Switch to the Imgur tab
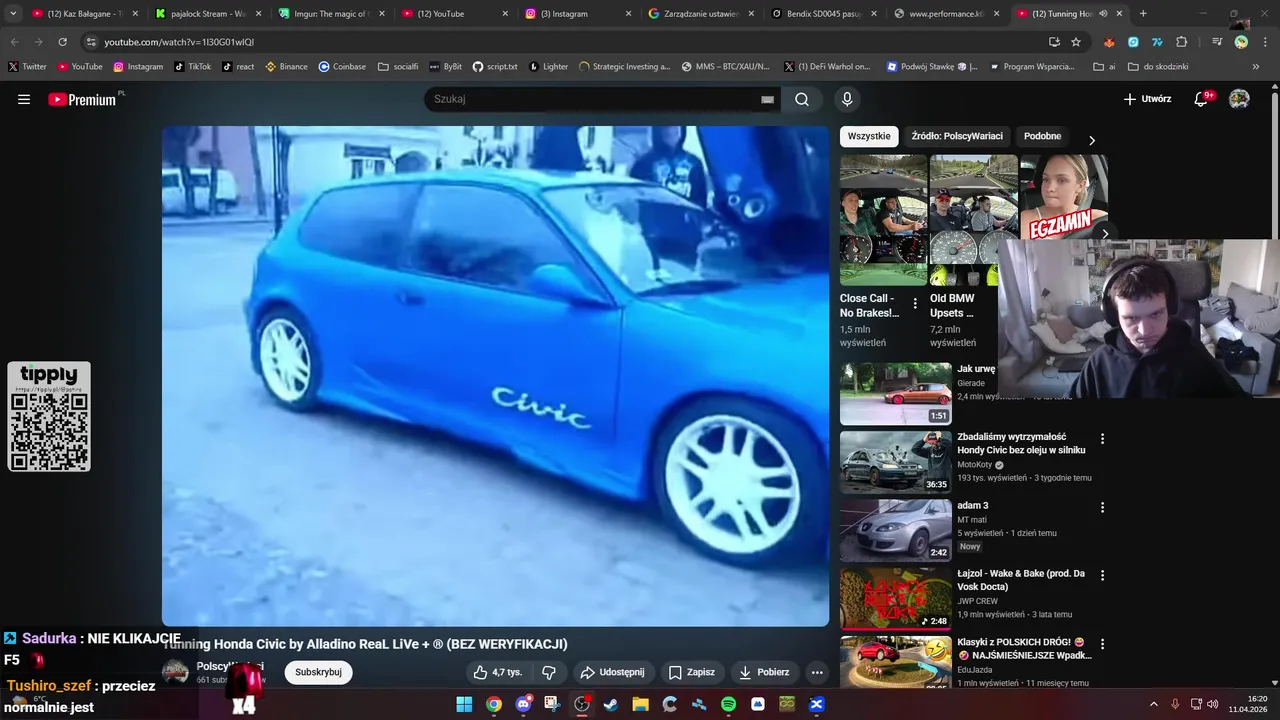 tap(332, 14)
